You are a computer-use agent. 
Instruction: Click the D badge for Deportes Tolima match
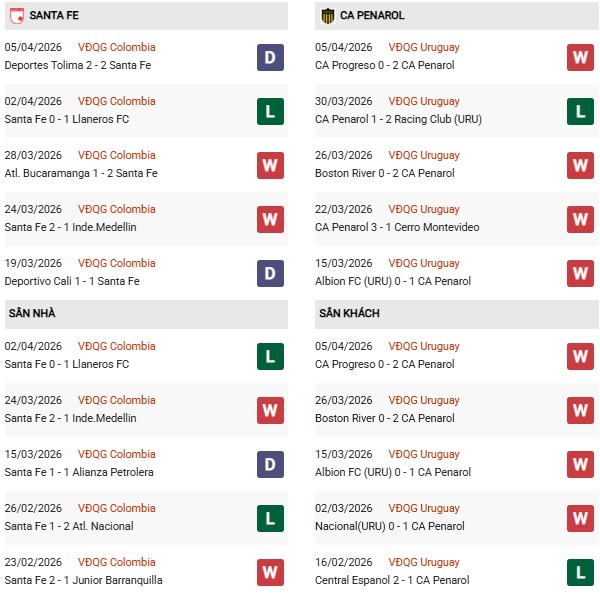point(270,57)
